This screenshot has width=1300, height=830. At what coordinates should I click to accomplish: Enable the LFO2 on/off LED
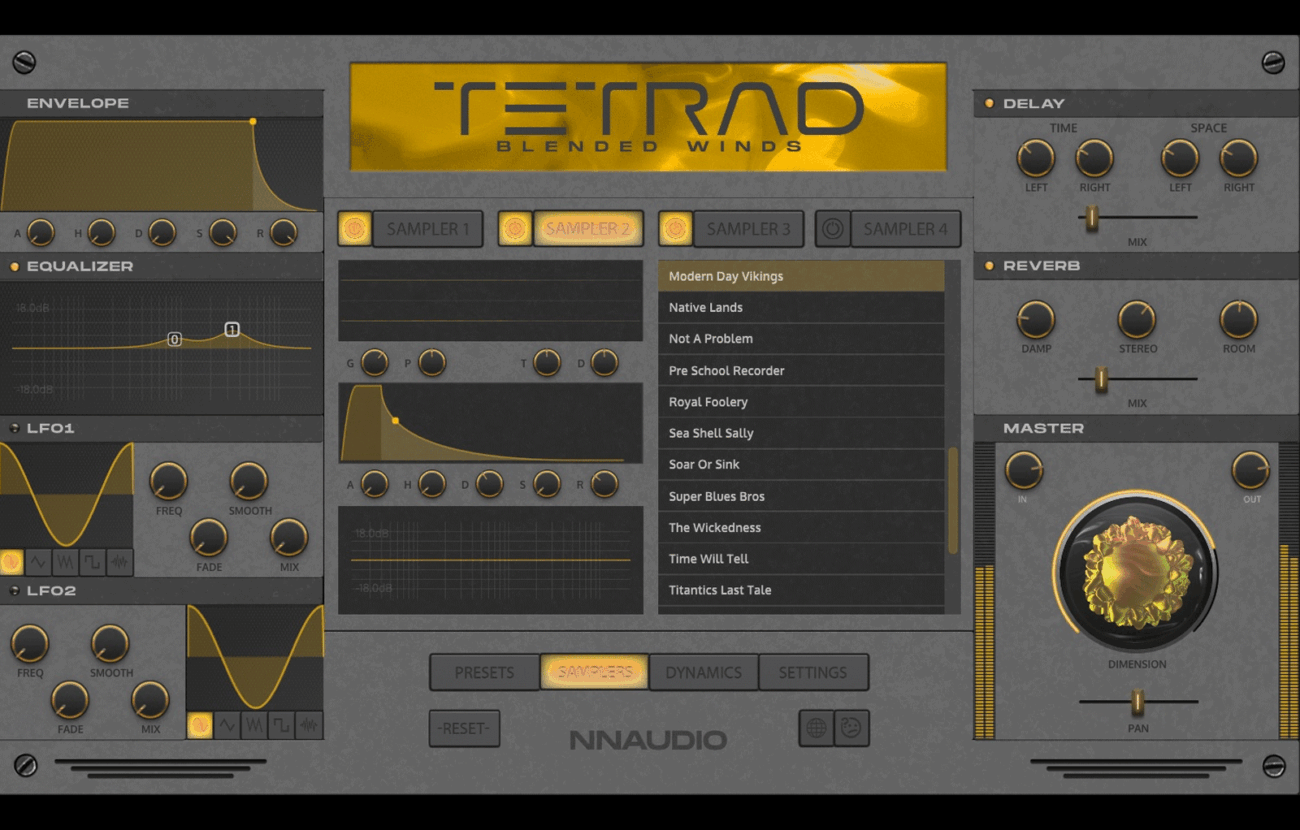14,591
